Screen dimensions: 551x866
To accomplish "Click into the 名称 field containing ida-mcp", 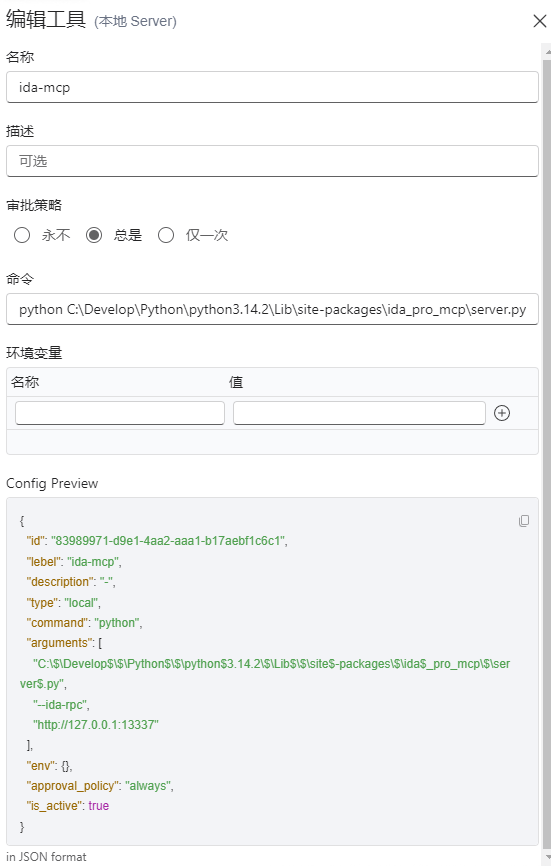I will (x=272, y=87).
